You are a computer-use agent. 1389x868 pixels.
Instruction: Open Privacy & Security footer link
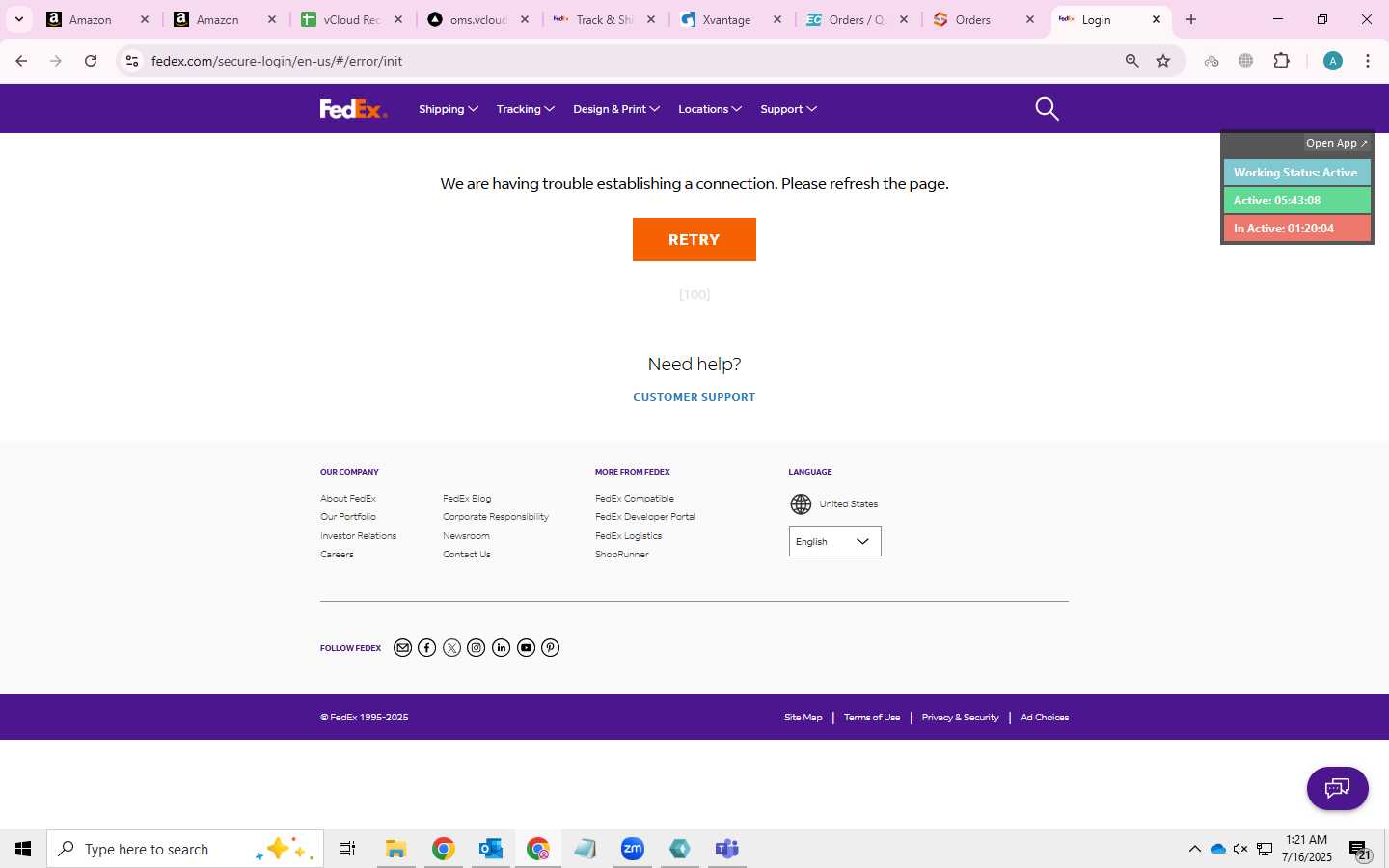(x=960, y=718)
